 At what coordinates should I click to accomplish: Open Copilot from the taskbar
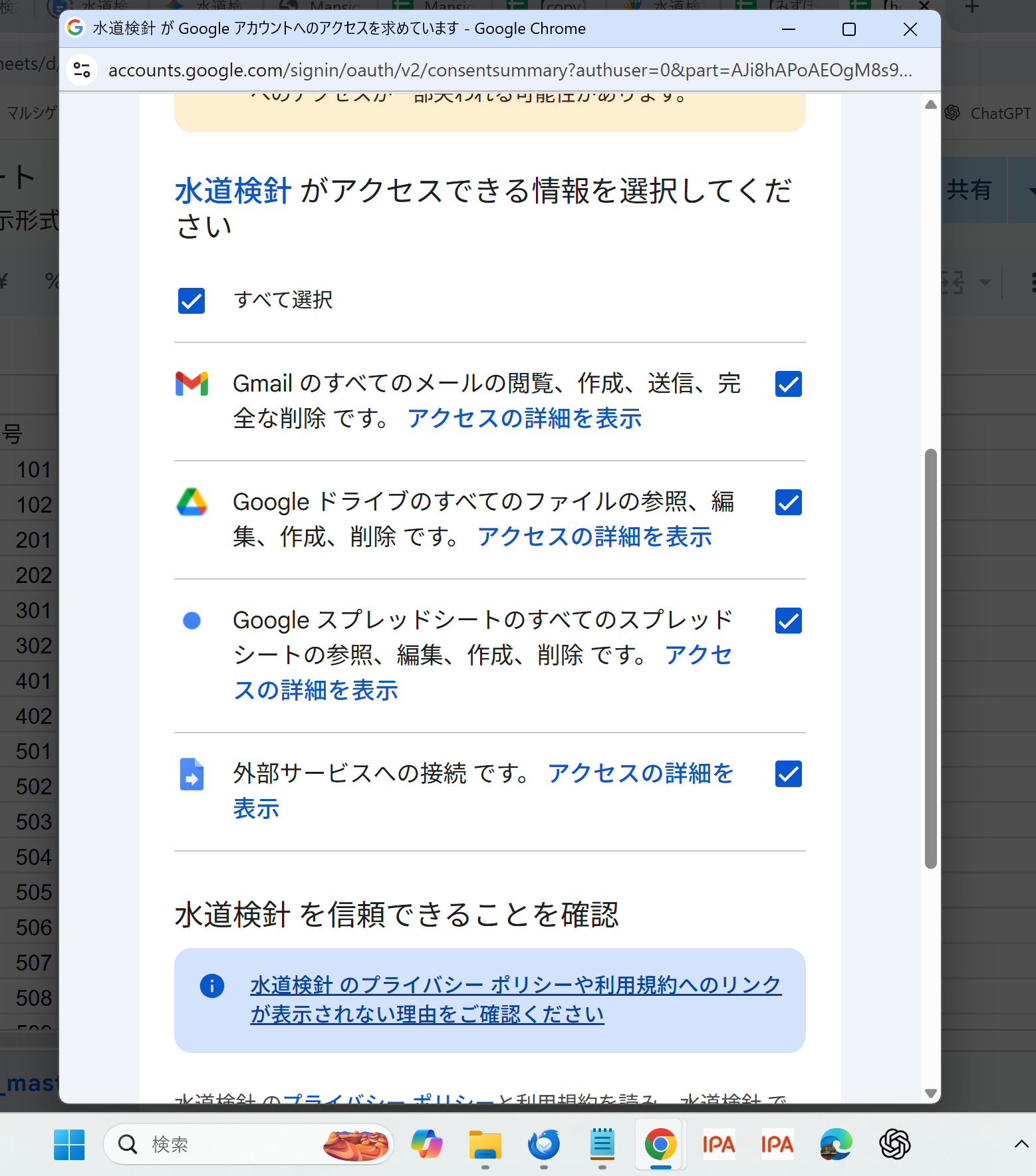427,1145
